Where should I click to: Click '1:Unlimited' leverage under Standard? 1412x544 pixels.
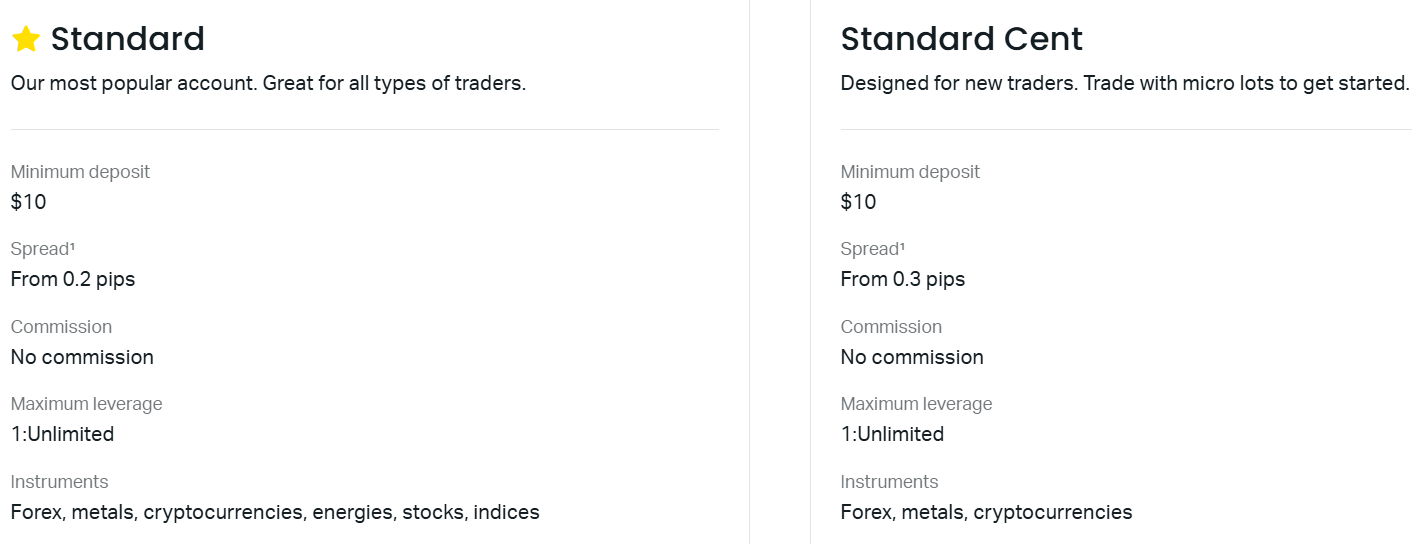pos(63,434)
